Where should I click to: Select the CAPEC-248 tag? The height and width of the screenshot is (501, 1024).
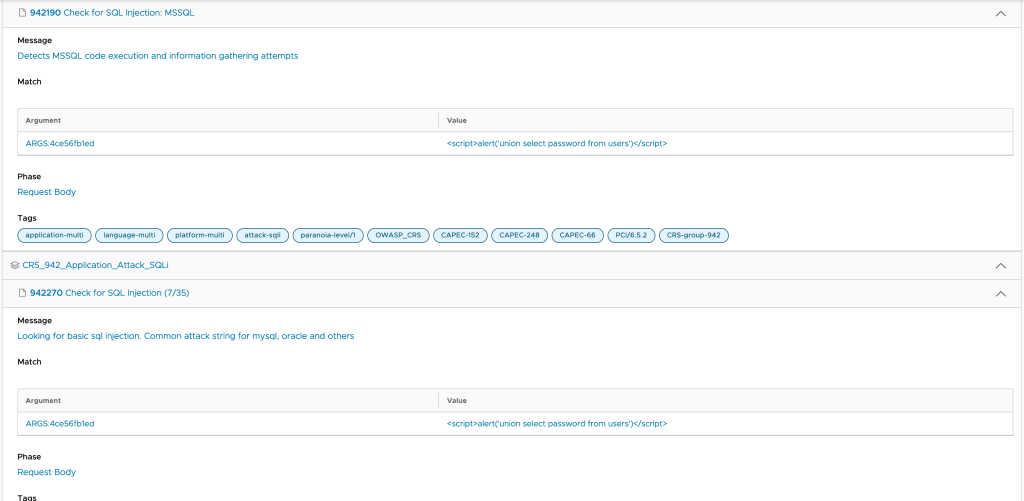[x=519, y=235]
